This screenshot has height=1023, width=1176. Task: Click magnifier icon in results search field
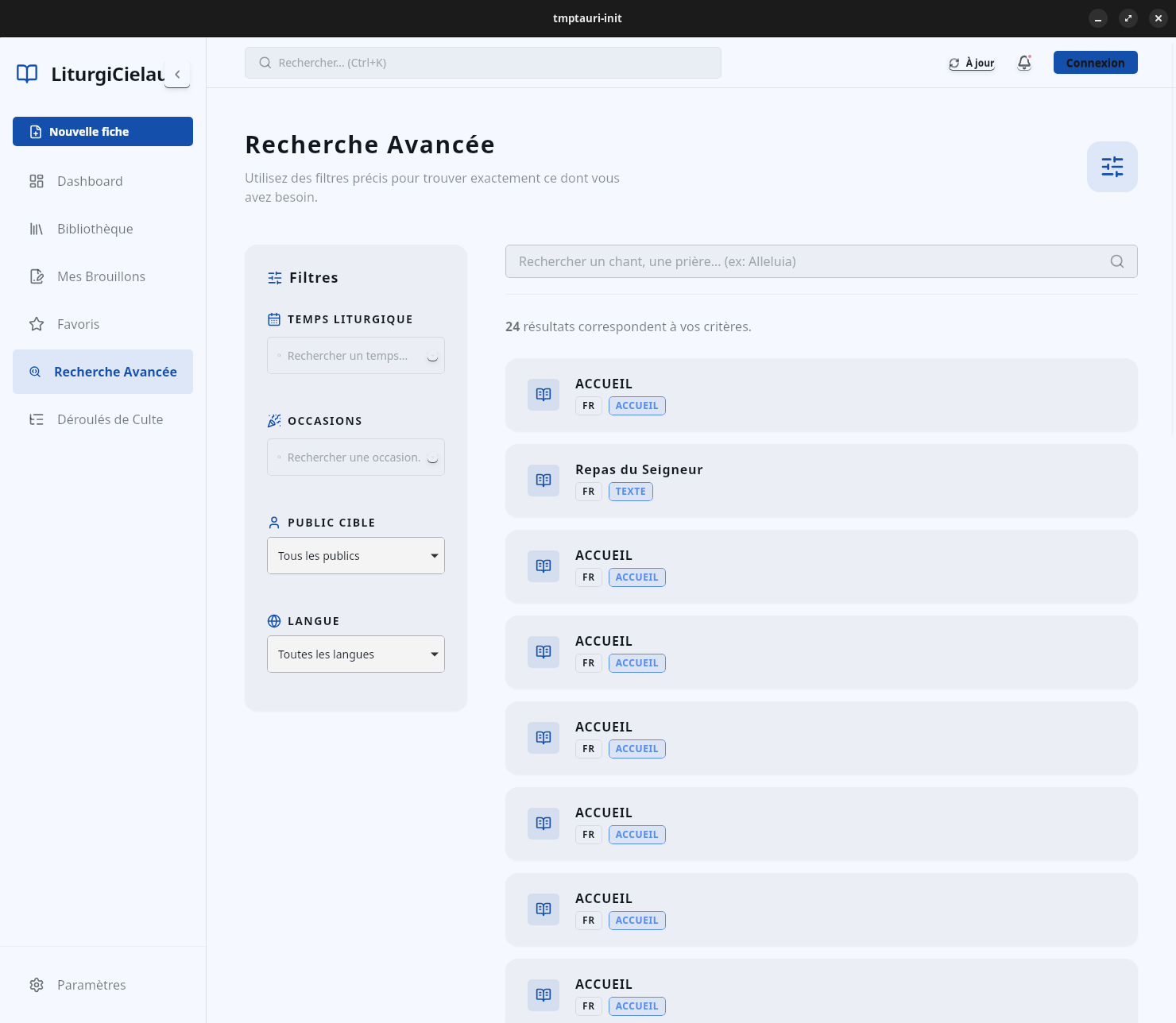pos(1116,261)
